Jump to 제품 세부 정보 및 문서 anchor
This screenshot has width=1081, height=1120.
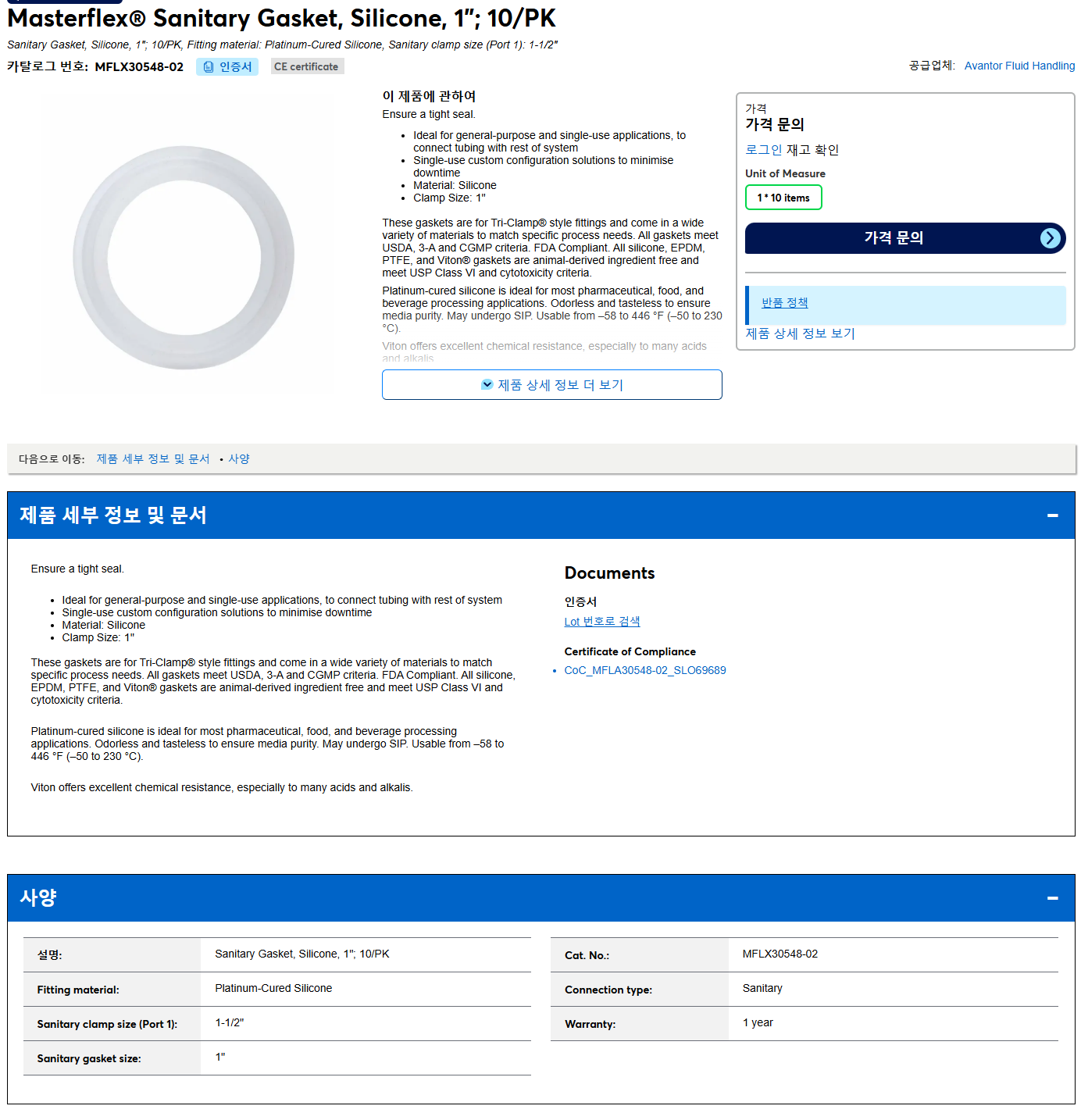(153, 459)
